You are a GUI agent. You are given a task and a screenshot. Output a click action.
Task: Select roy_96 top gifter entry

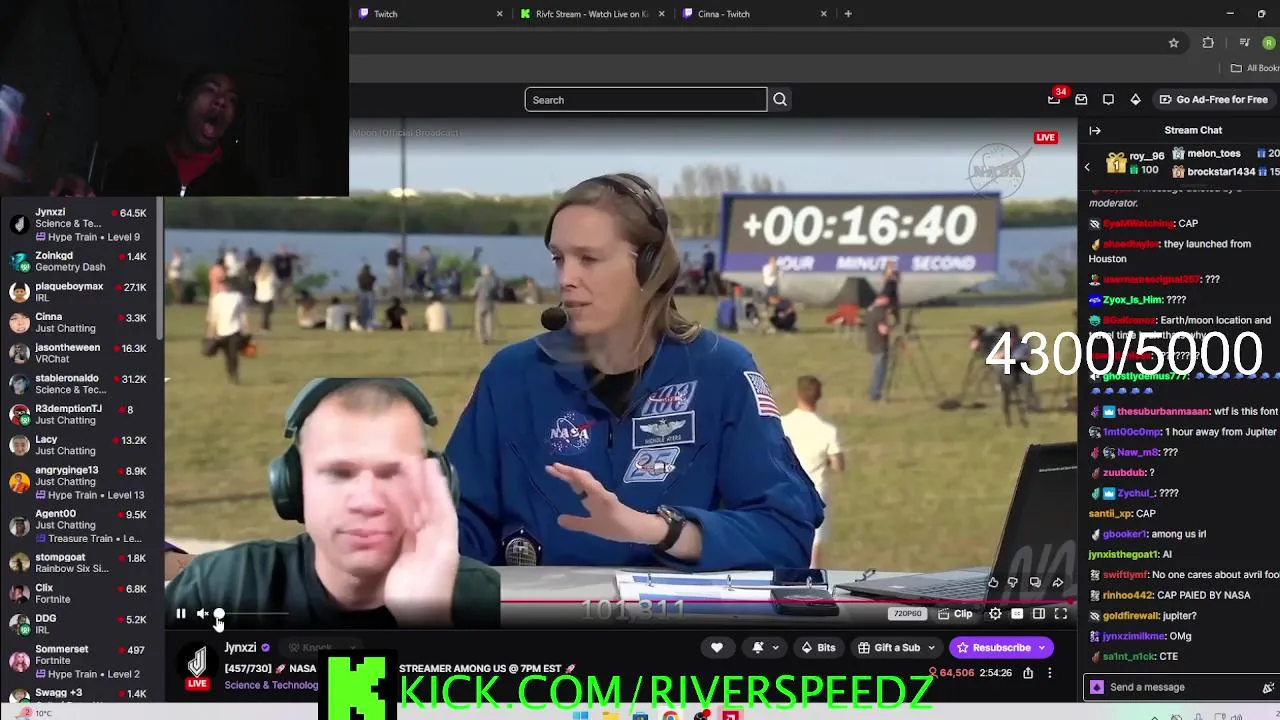pyautogui.click(x=1137, y=163)
